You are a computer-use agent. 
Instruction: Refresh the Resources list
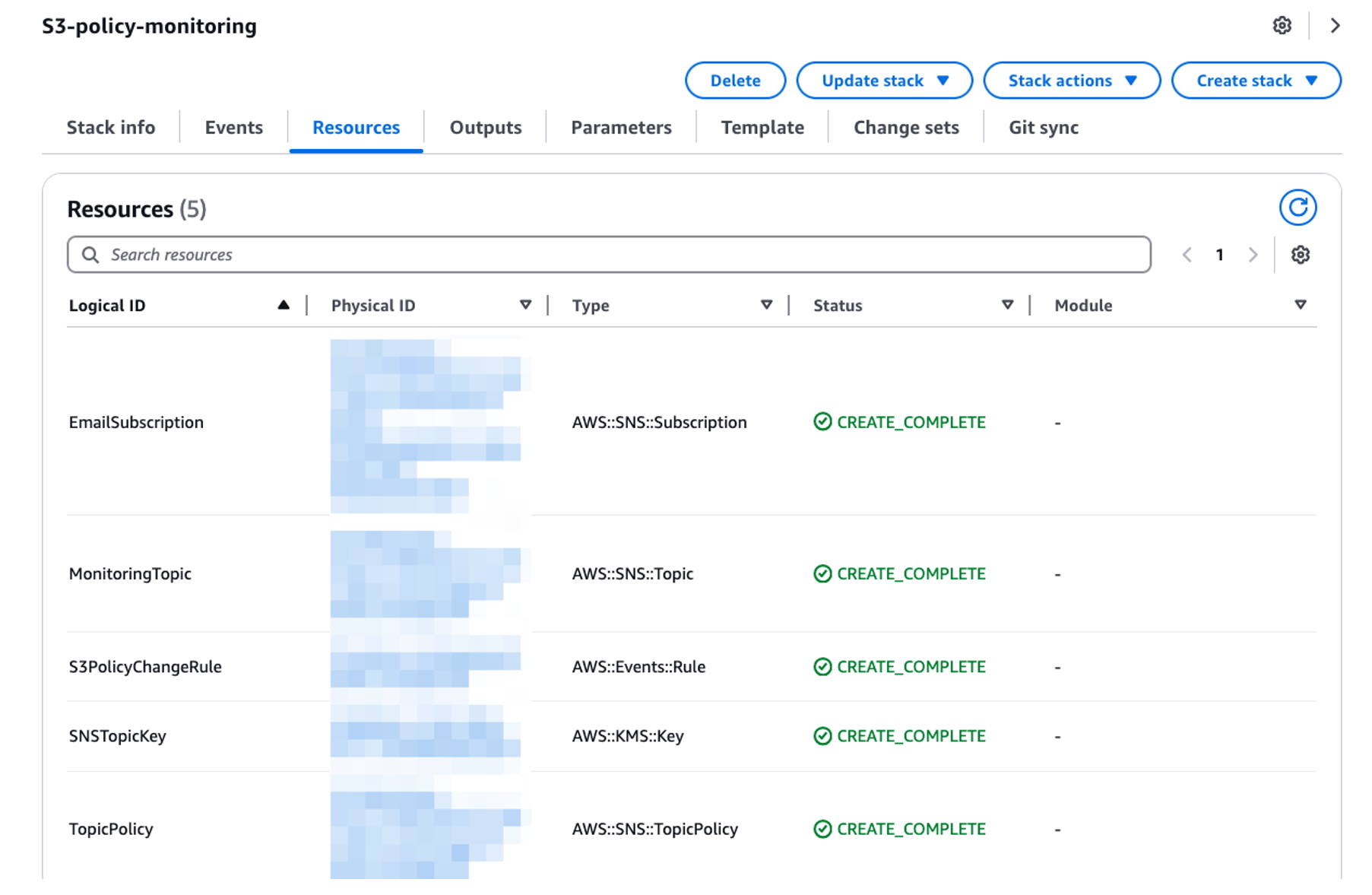tap(1298, 208)
